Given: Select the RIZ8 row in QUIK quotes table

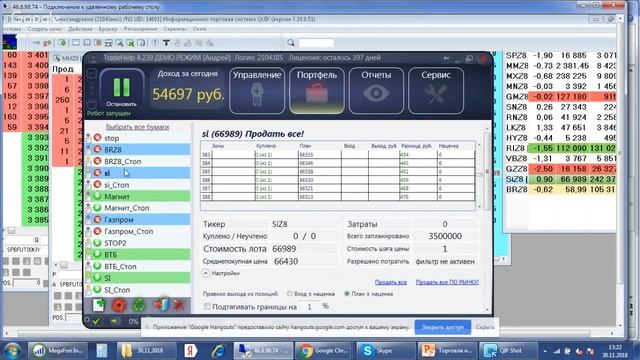Looking at the screenshot, I should click(560, 148).
